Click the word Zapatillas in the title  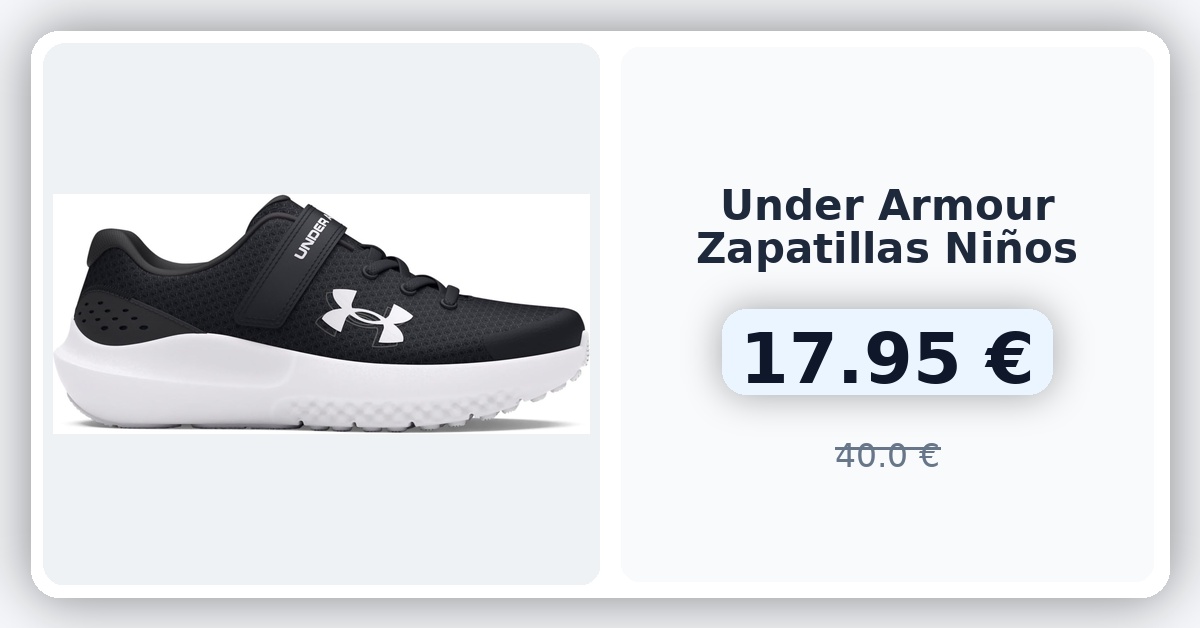[813, 249]
